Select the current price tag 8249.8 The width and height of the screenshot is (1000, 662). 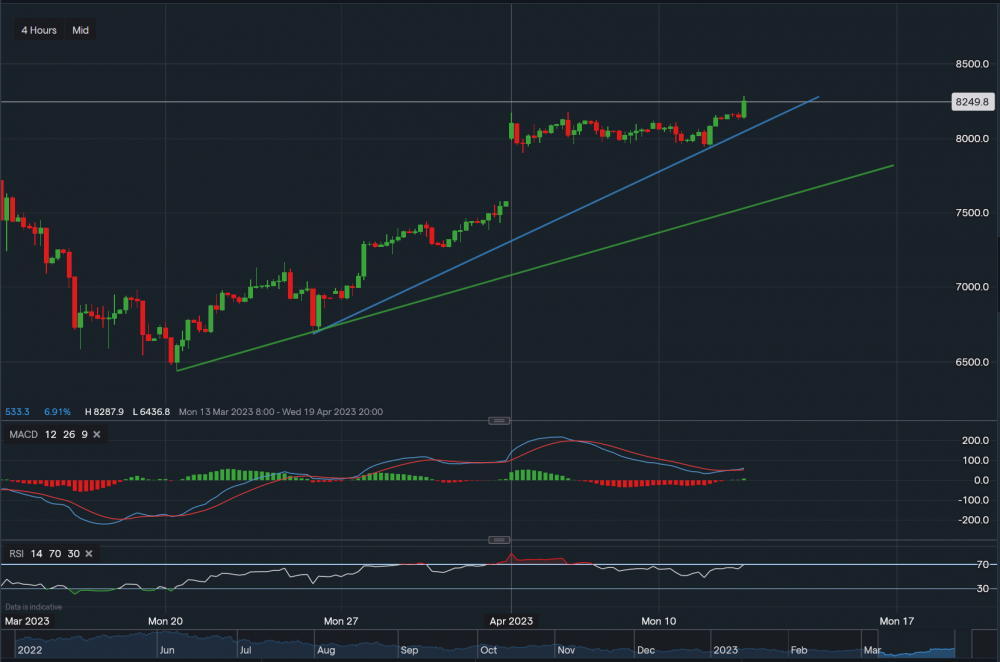click(x=973, y=101)
